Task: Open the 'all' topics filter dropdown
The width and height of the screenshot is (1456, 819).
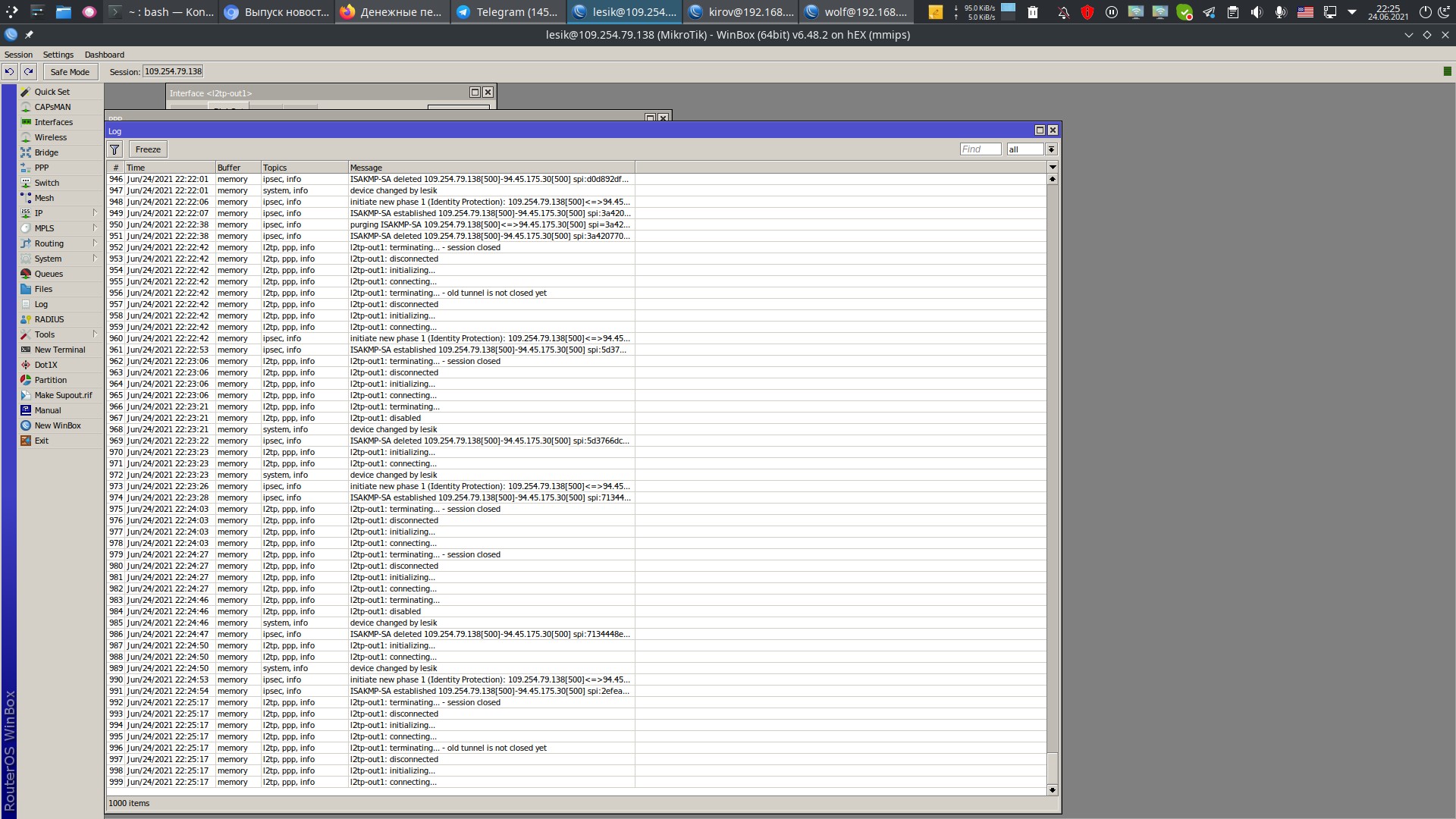Action: [x=1051, y=149]
